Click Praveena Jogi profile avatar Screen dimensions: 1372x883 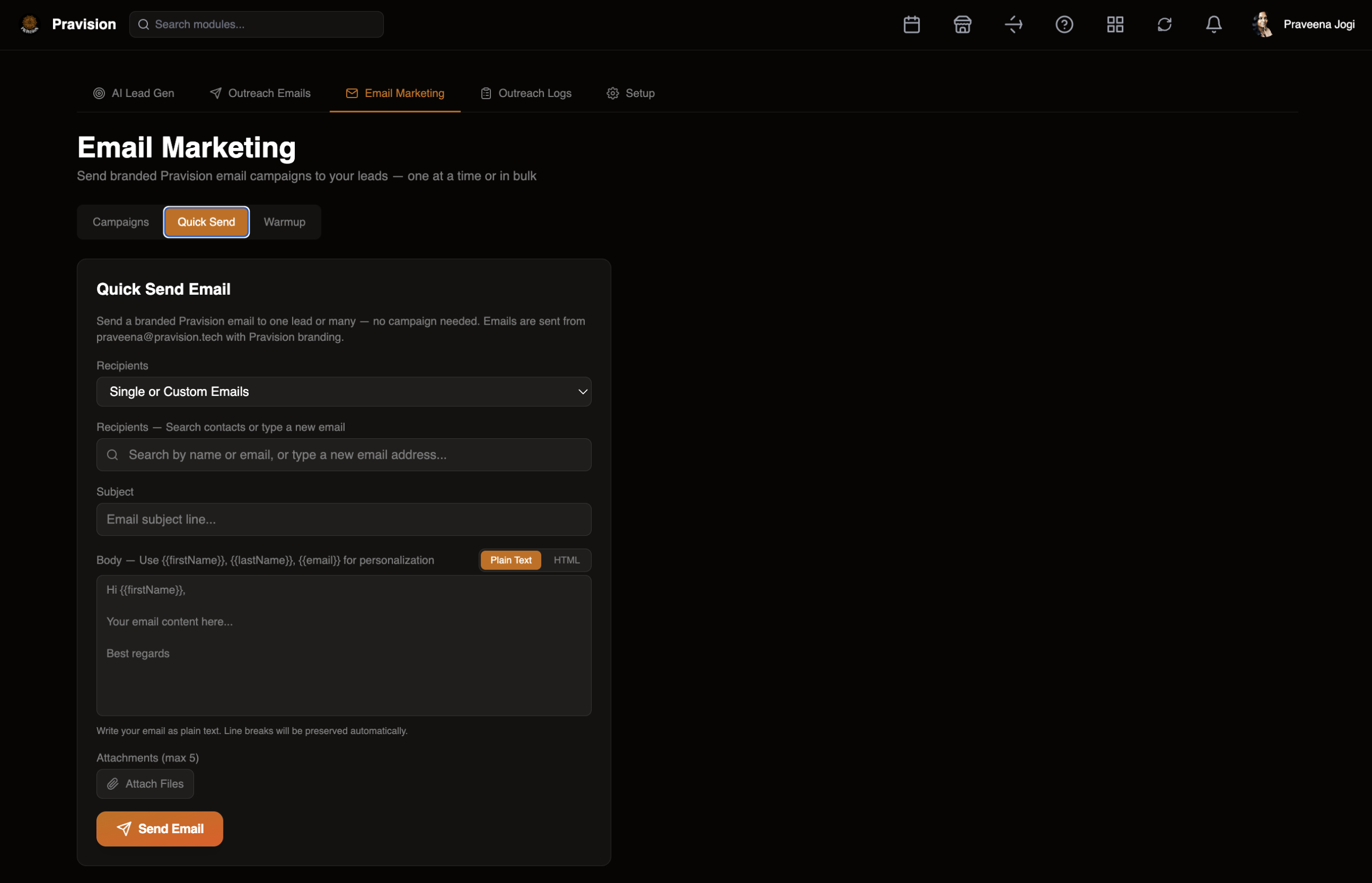[x=1263, y=25]
